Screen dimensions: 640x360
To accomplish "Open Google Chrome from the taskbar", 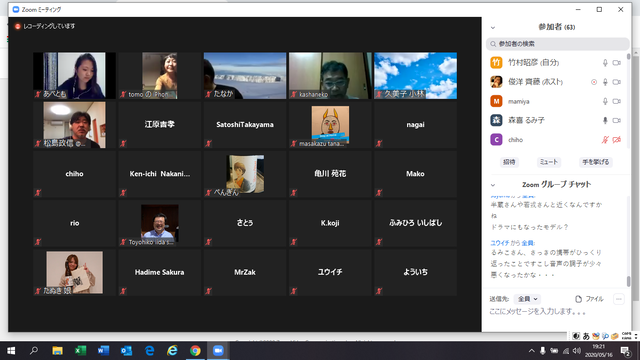I will coord(195,351).
